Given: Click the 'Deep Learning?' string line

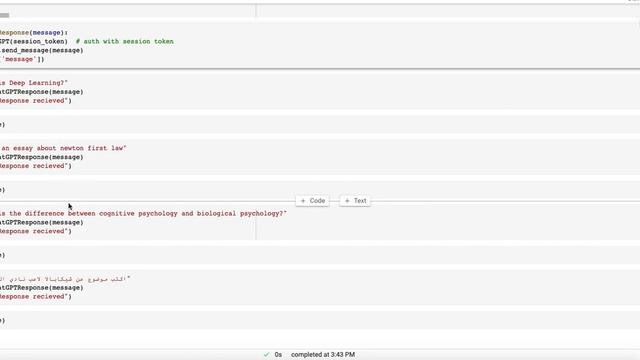Looking at the screenshot, I should click(x=34, y=83).
